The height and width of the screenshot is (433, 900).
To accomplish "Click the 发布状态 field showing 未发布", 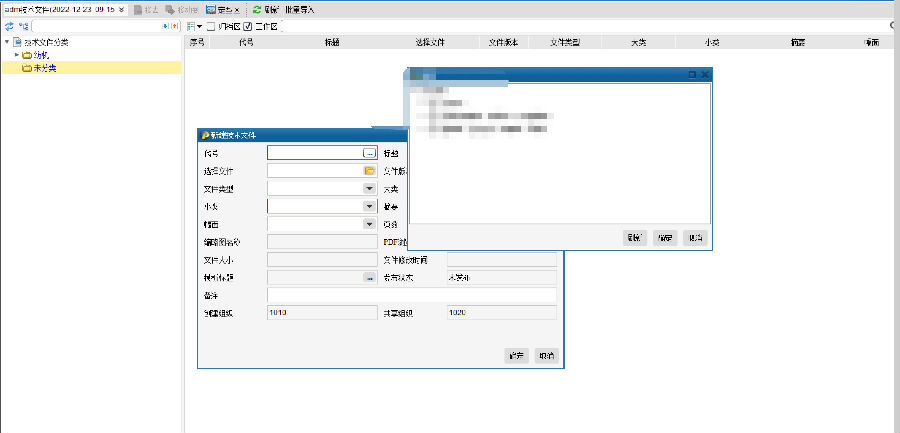I will 502,277.
